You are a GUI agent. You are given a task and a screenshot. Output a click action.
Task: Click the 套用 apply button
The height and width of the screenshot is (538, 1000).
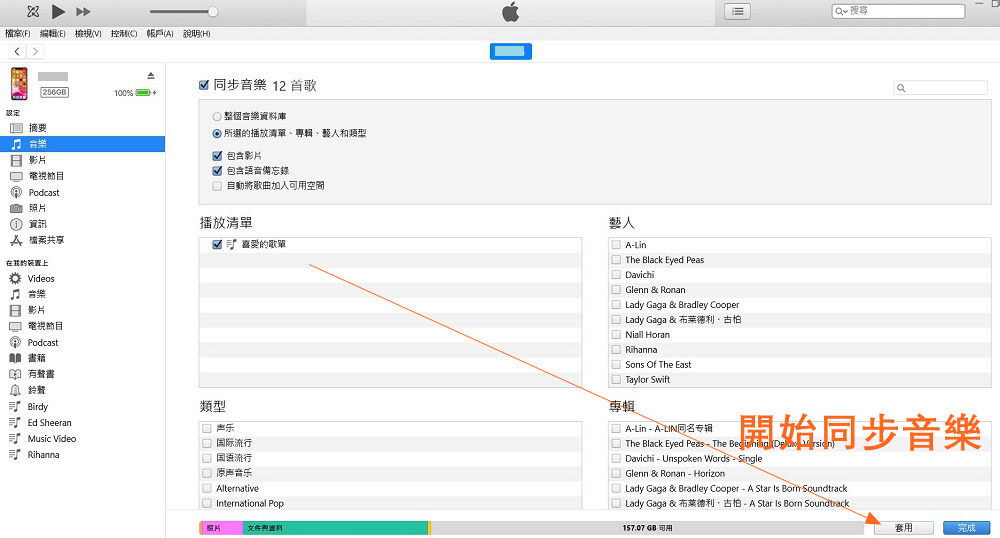coord(904,528)
